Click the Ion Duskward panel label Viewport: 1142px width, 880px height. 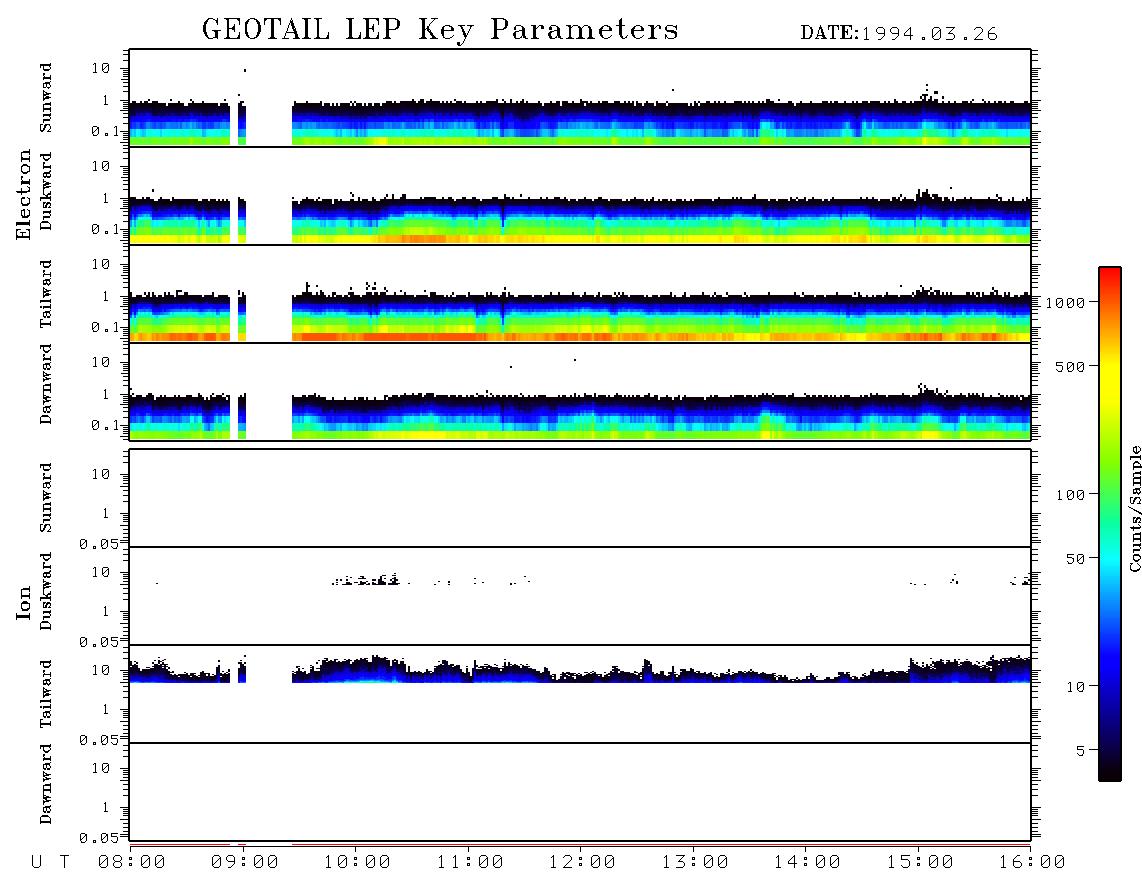pos(46,591)
